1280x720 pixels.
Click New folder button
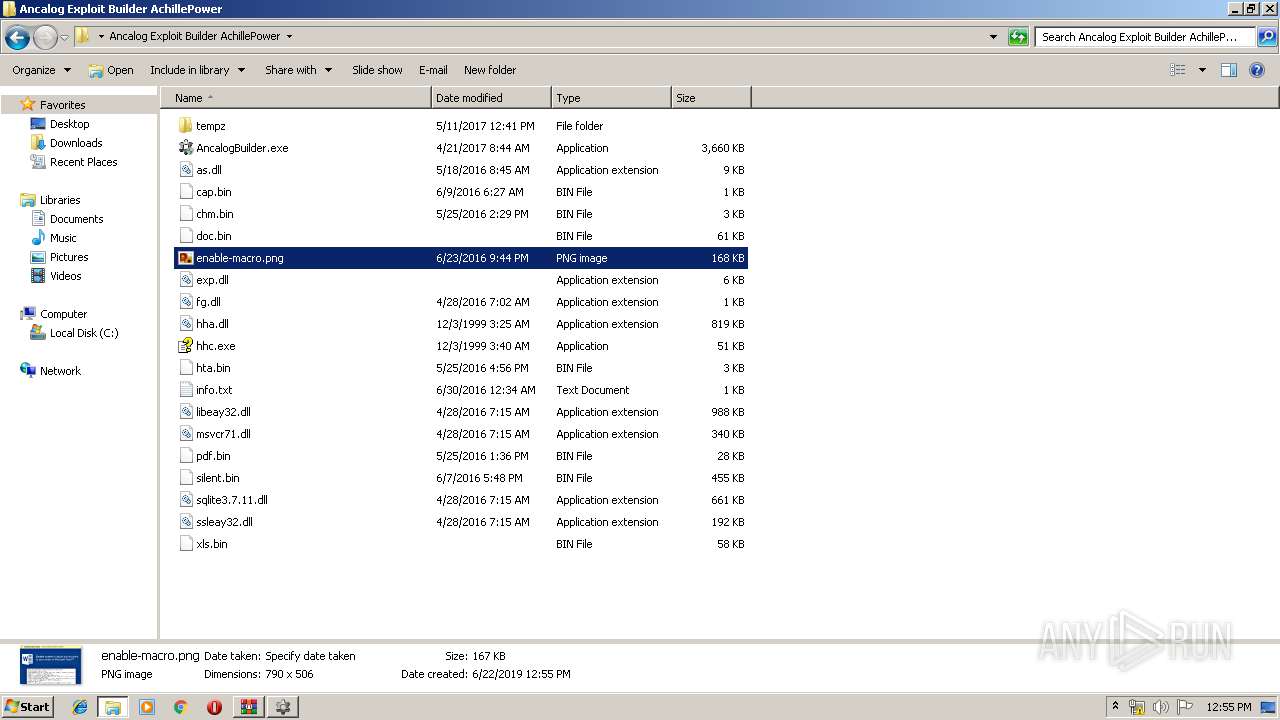[490, 70]
